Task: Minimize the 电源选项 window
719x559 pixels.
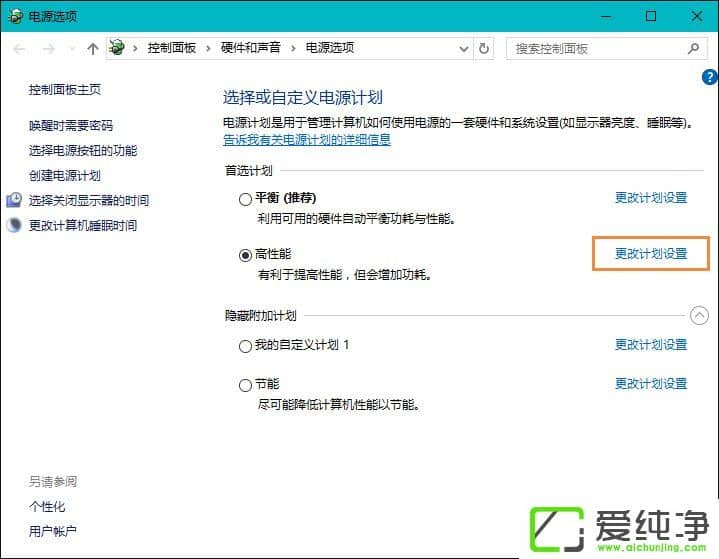Action: [x=606, y=17]
